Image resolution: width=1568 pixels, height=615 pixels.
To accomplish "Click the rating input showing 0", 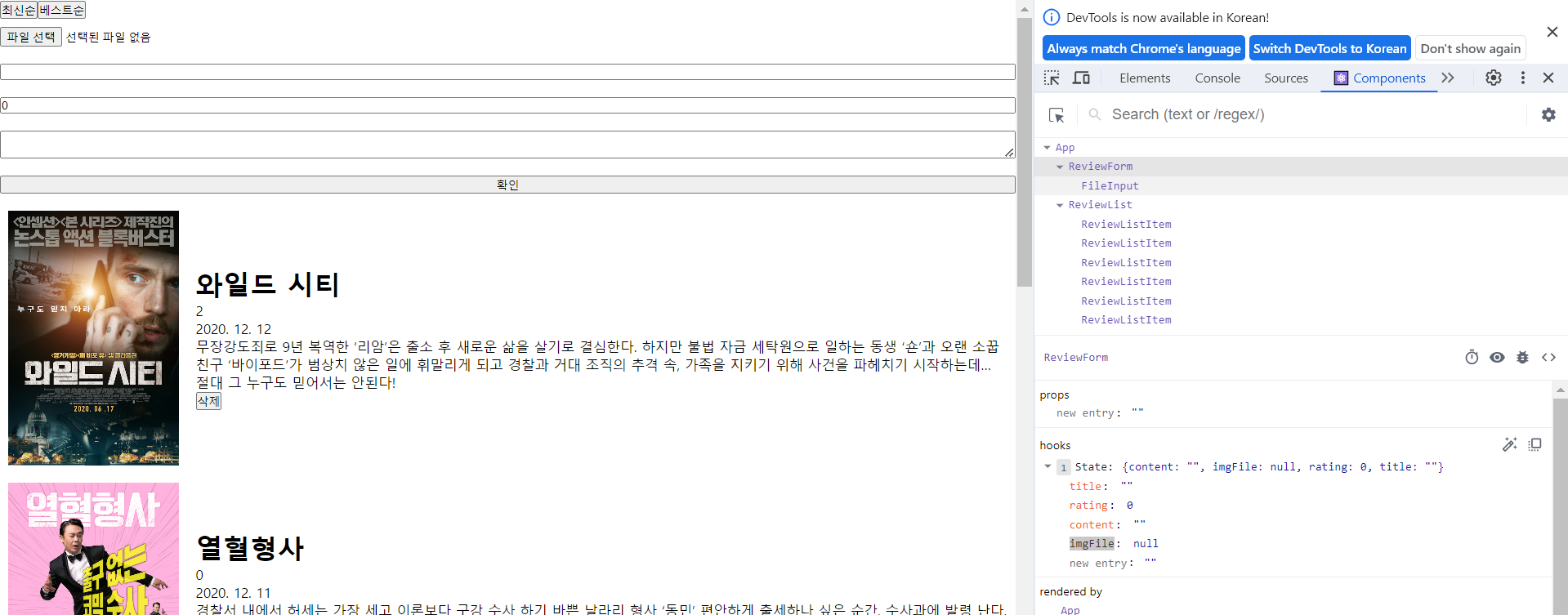I will [x=507, y=105].
